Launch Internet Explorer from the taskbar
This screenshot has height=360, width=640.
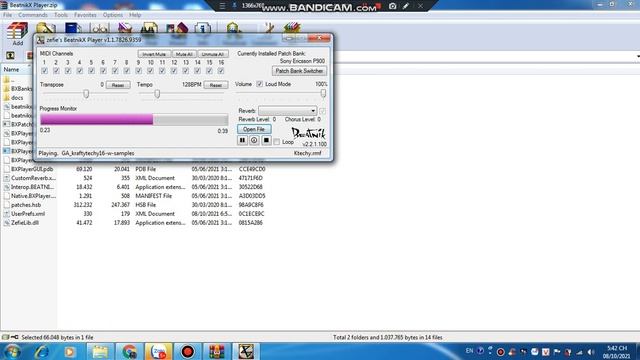pos(41,351)
